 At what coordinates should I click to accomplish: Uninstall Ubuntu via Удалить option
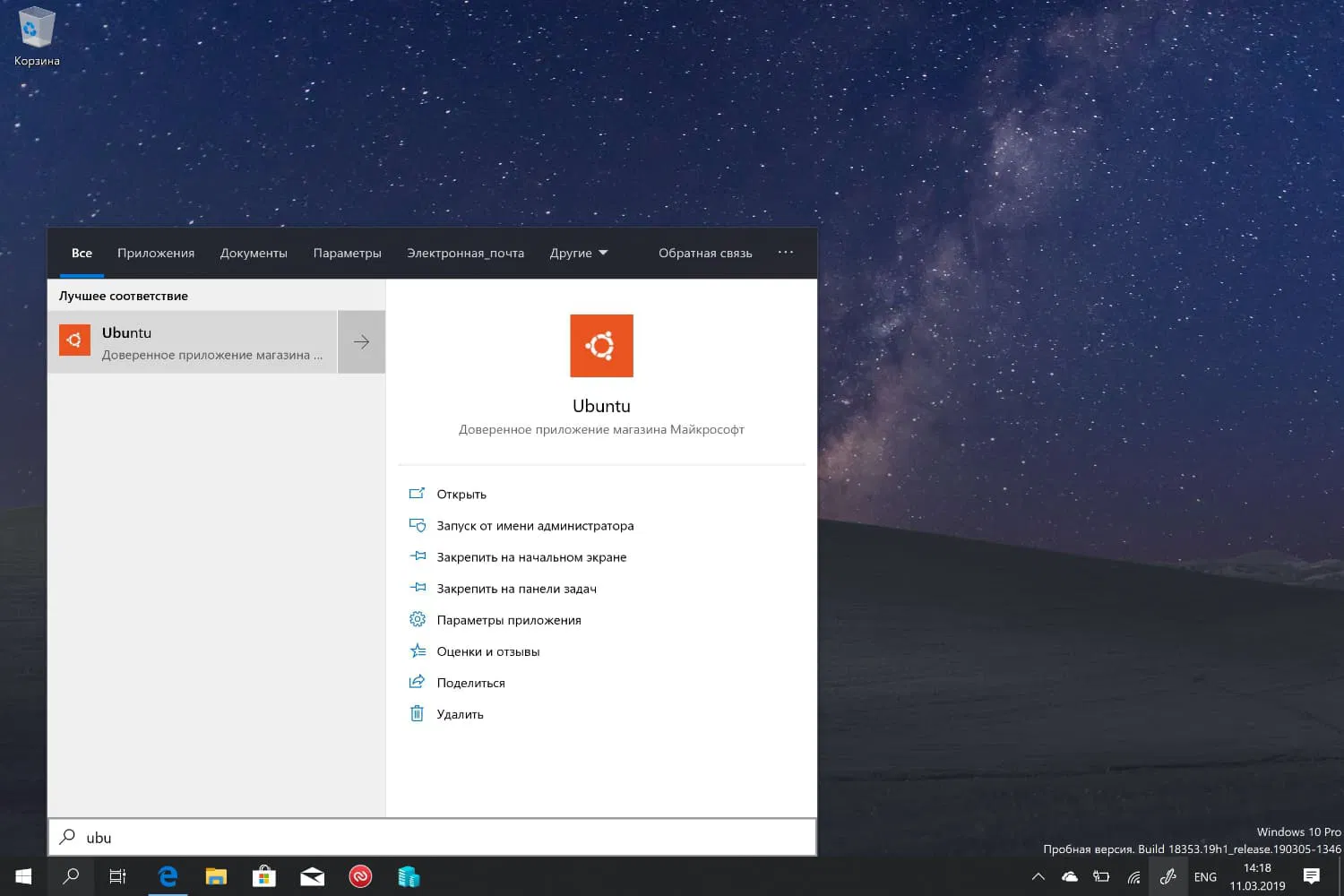[x=460, y=713]
